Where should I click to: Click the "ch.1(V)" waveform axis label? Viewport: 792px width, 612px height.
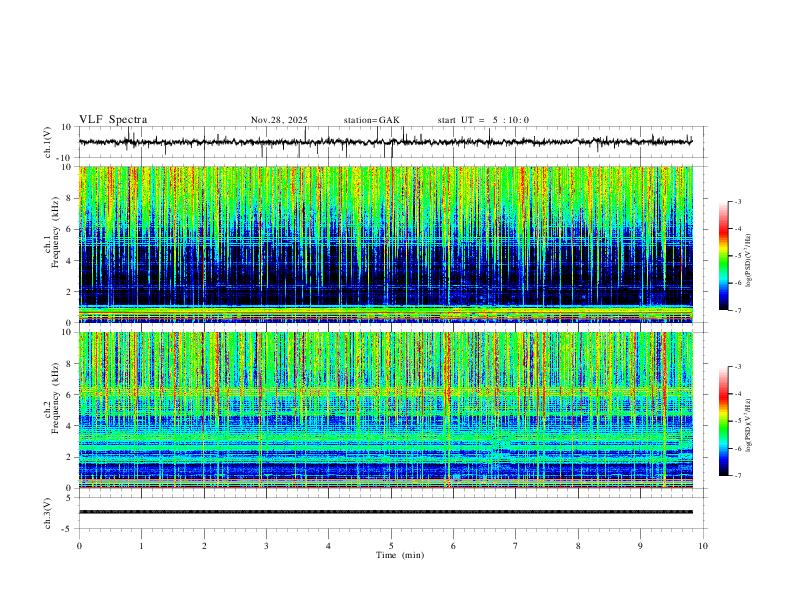(48, 142)
